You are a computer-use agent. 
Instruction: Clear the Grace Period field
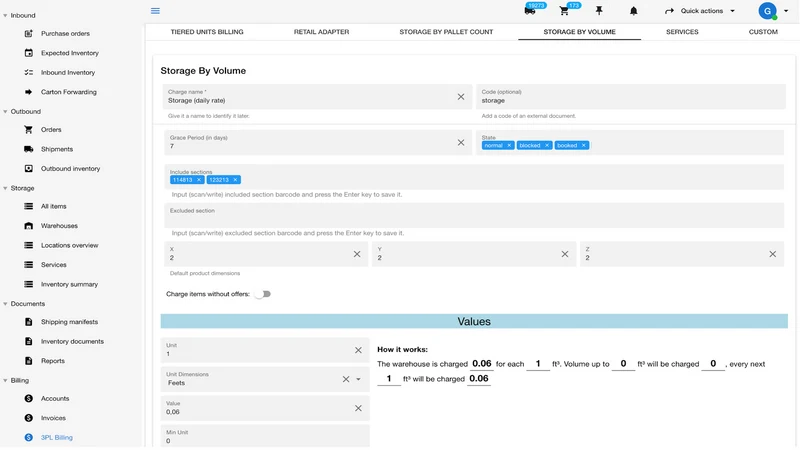pos(461,142)
